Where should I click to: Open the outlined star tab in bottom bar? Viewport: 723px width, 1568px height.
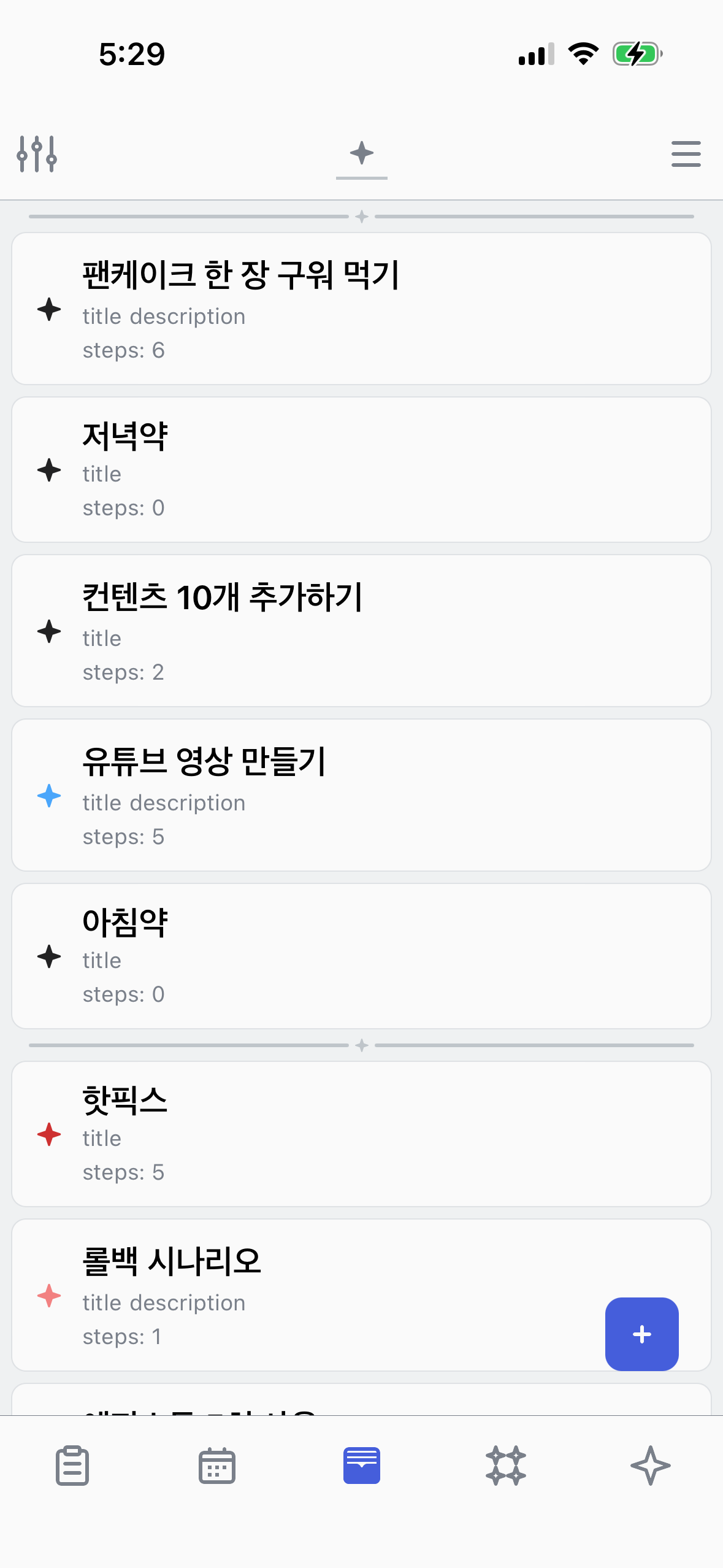click(651, 1466)
